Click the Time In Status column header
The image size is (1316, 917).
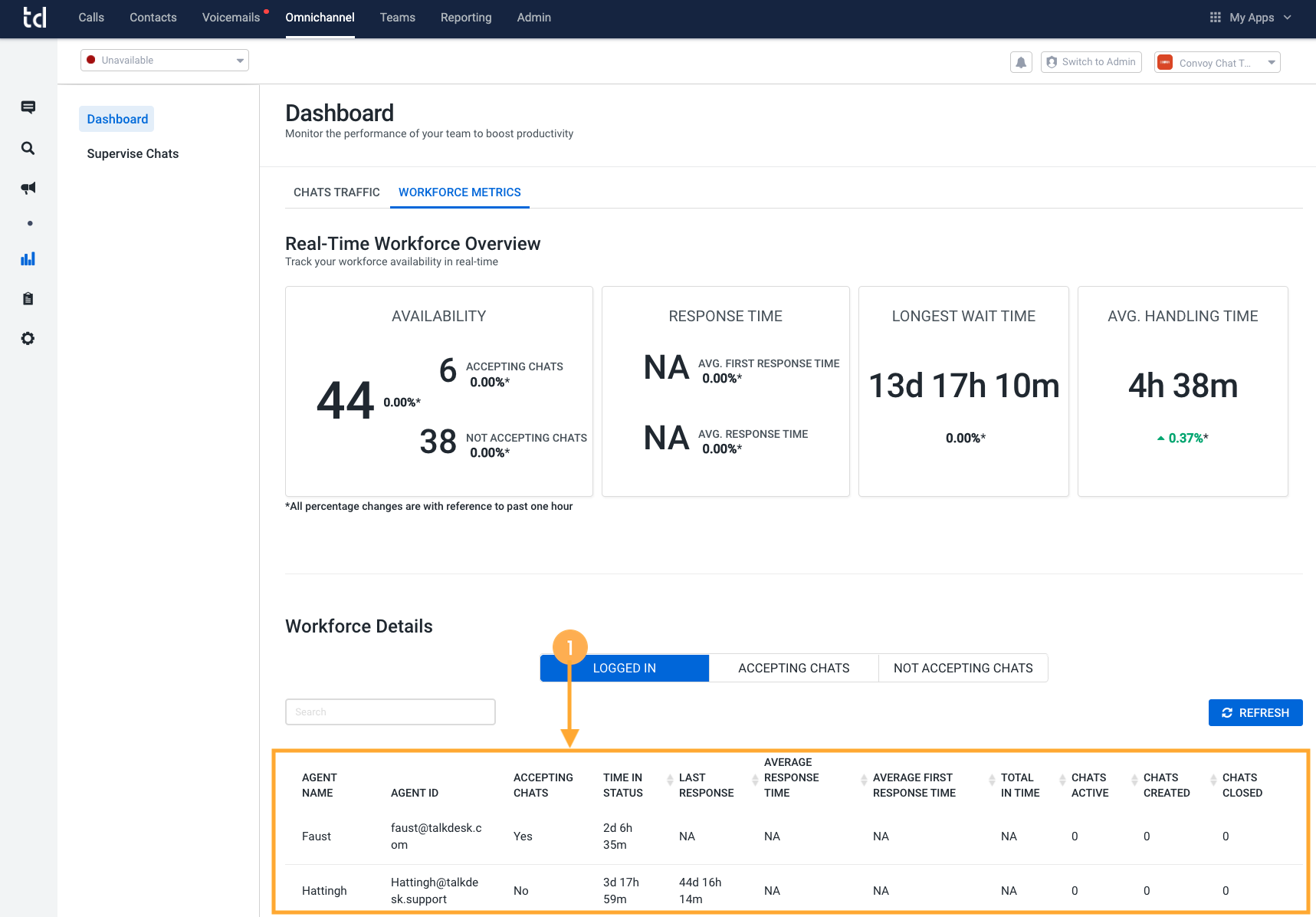click(x=623, y=785)
